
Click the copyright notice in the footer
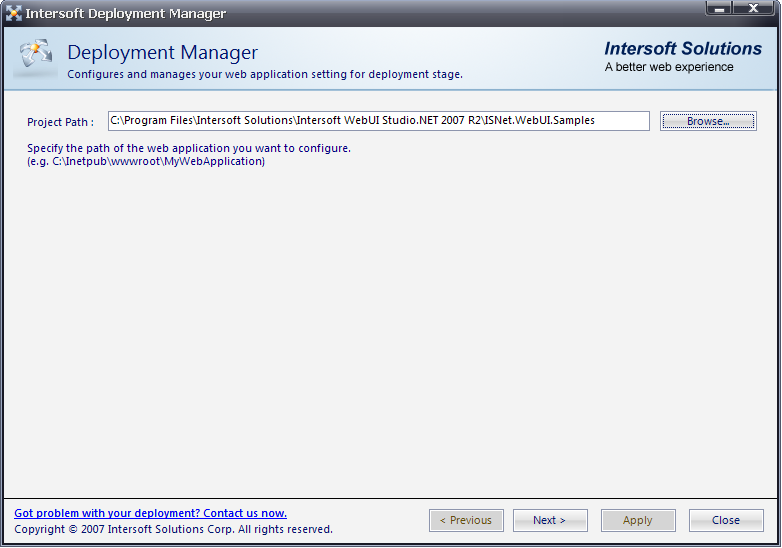173,529
